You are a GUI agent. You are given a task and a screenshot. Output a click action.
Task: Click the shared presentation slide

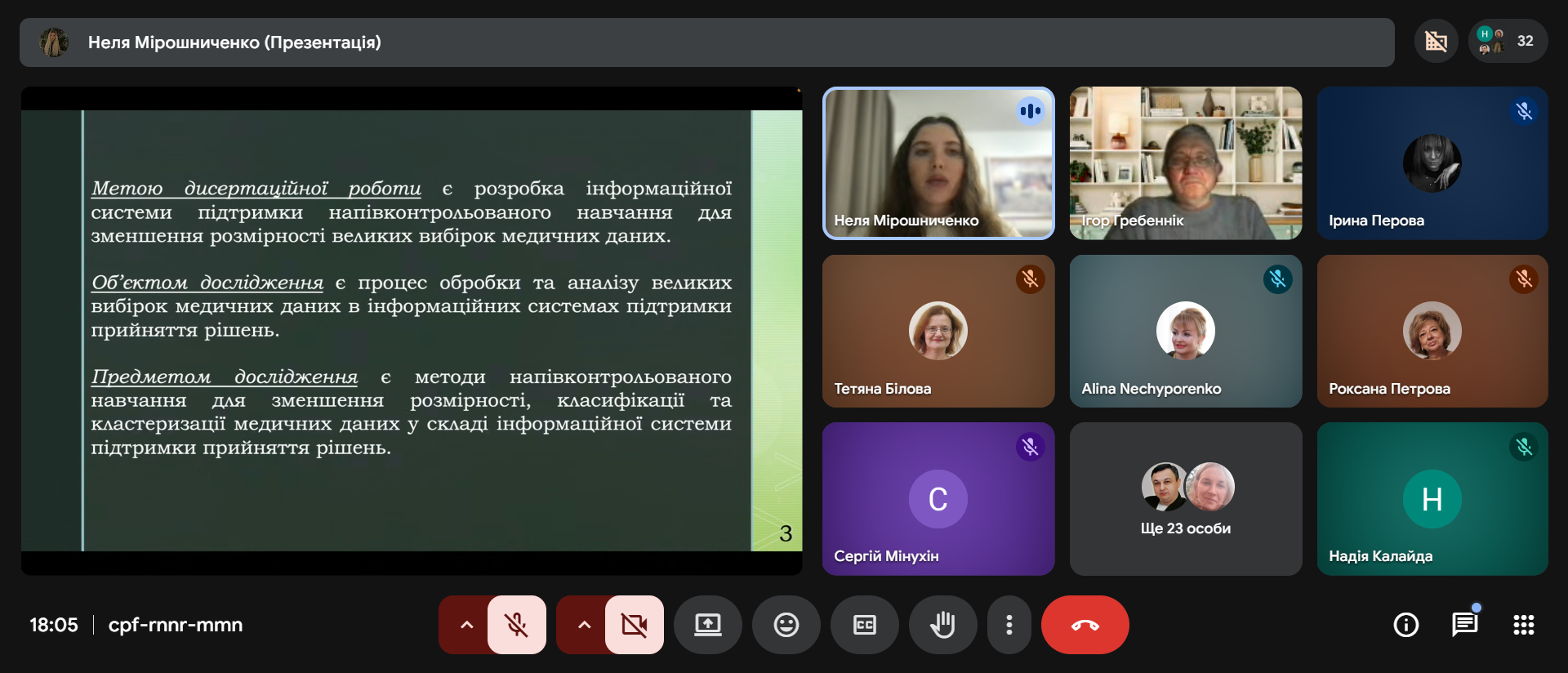click(x=412, y=330)
